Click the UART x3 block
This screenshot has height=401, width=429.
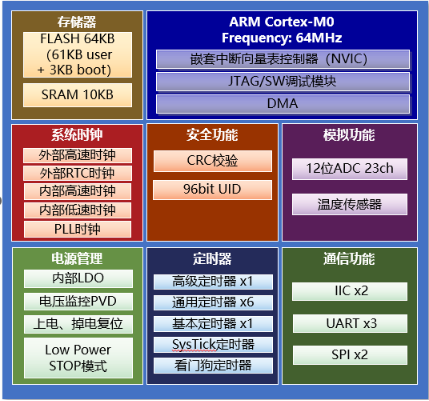click(x=350, y=323)
